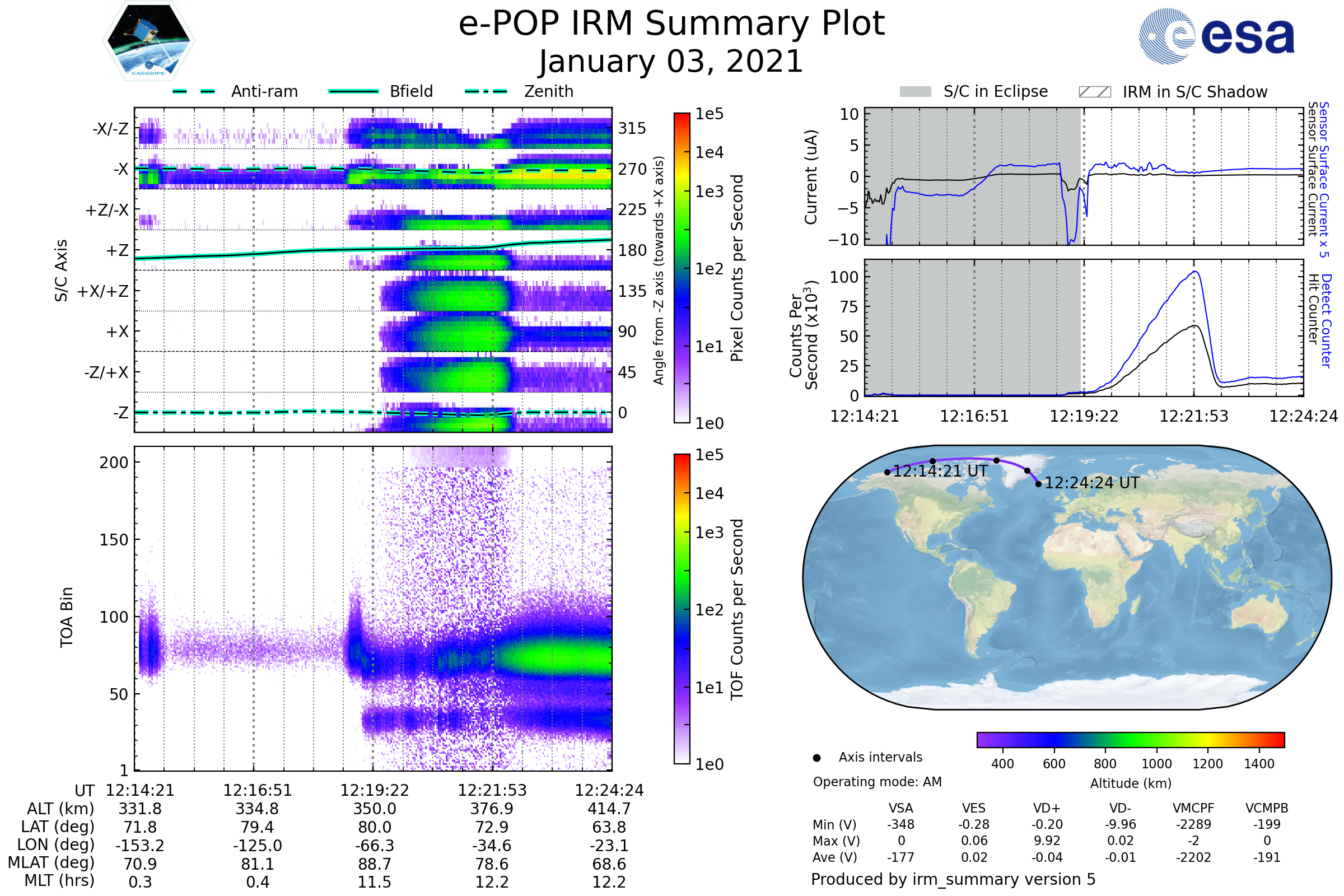Click the Operating mode: AM text

click(x=877, y=782)
